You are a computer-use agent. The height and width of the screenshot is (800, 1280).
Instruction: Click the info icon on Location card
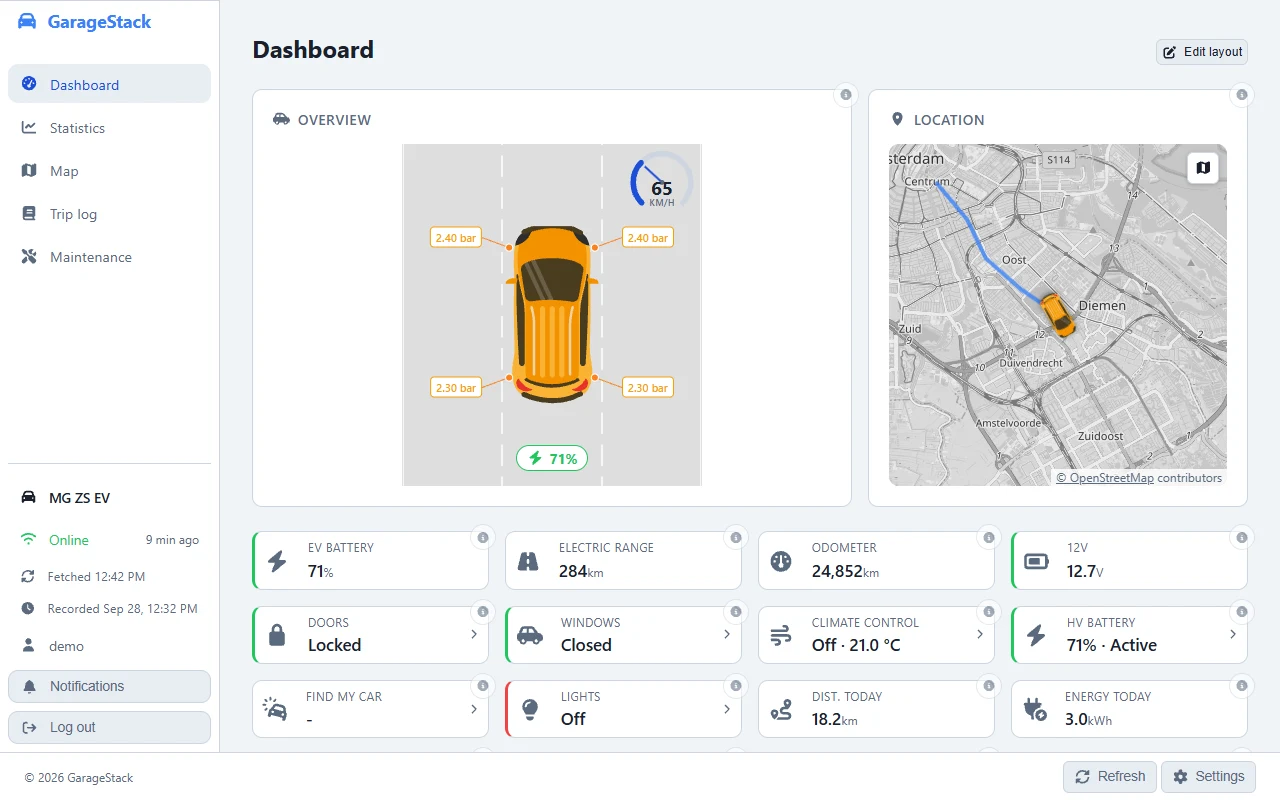pos(1242,95)
